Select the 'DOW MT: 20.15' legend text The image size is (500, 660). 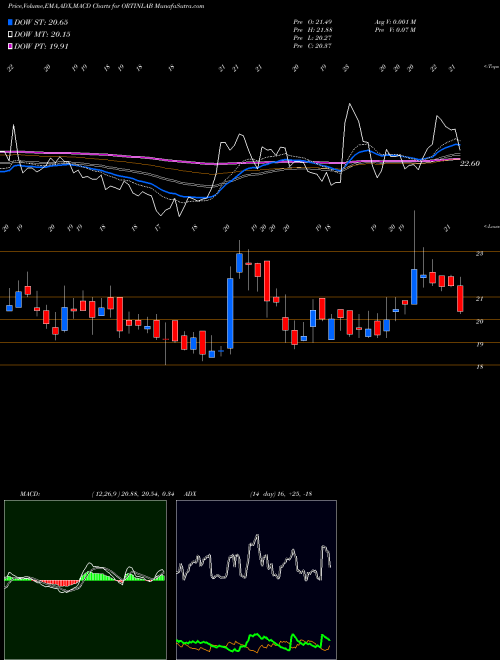pyautogui.click(x=42, y=35)
